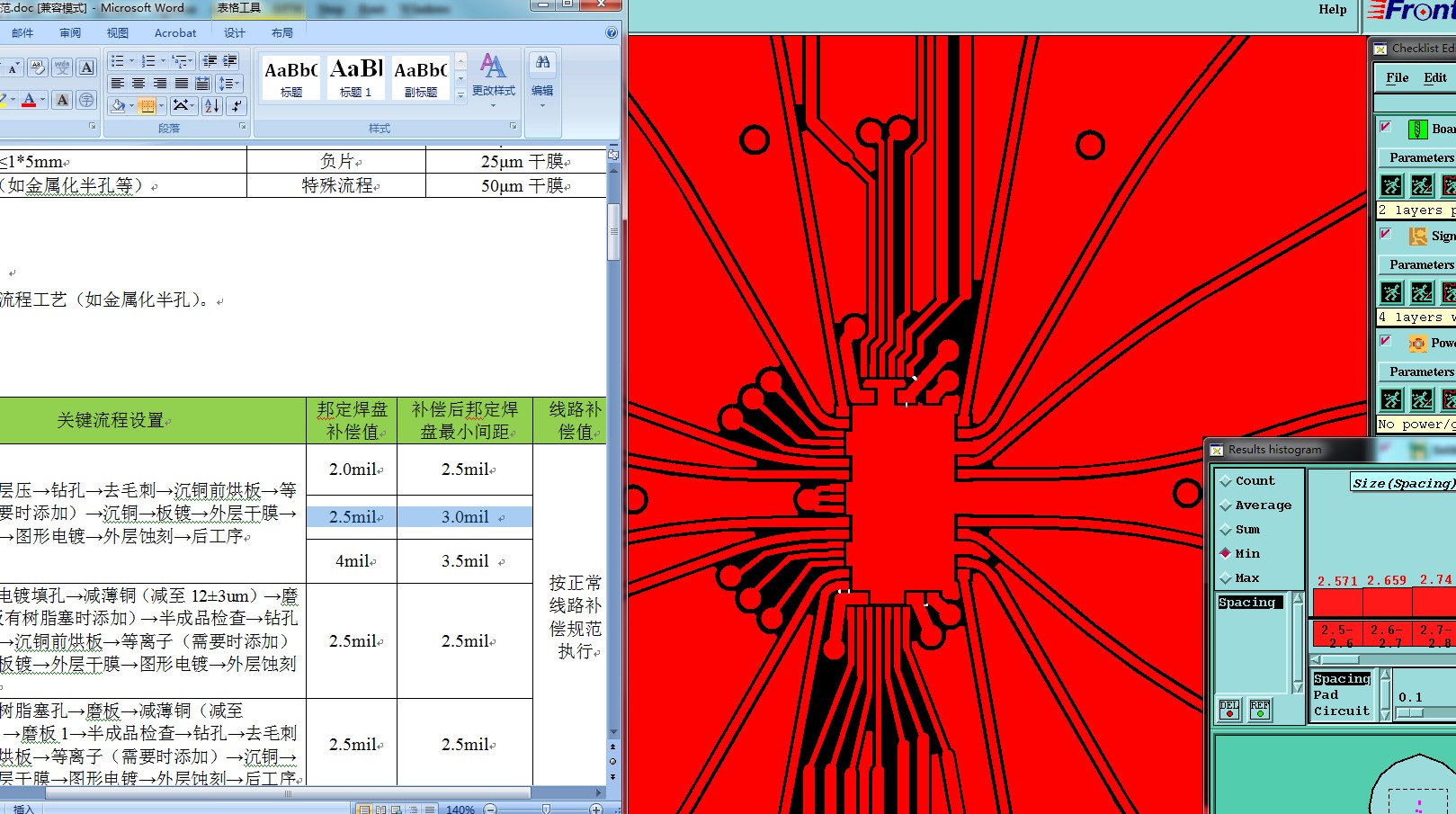Open Help menu in Frontline window
Viewport: 1456px width, 814px height.
point(1333,10)
